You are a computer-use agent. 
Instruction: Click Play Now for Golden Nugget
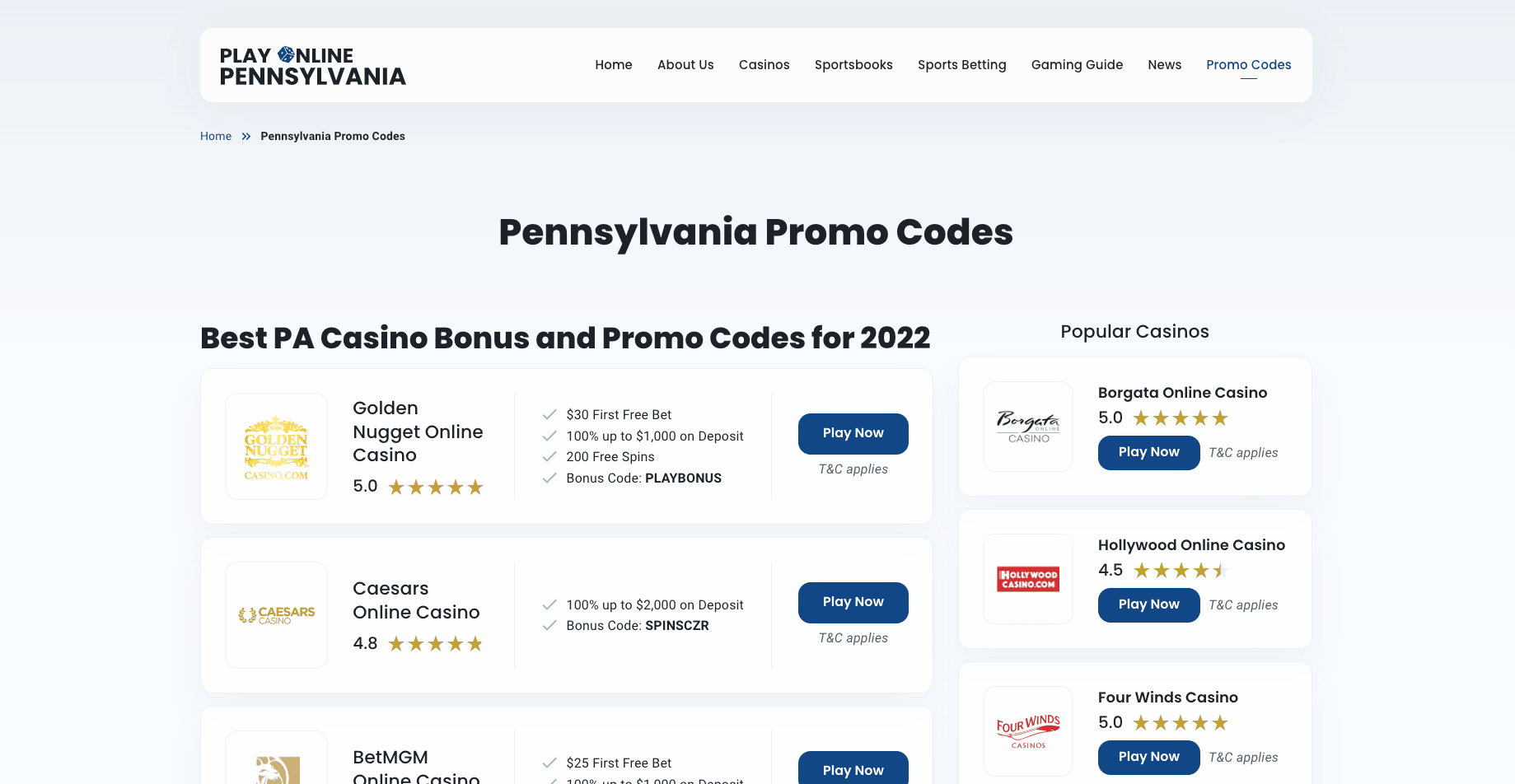pyautogui.click(x=853, y=434)
